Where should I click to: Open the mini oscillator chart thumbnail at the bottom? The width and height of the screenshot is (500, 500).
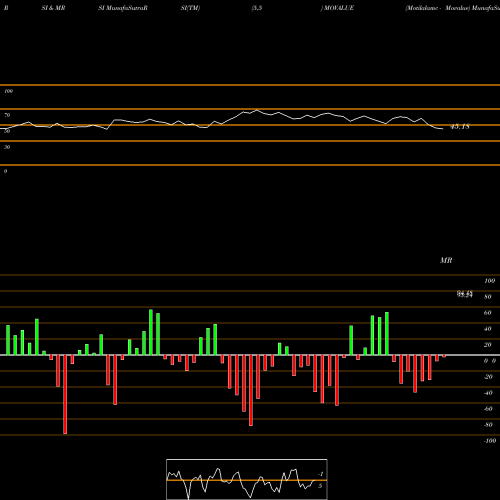tap(247, 479)
